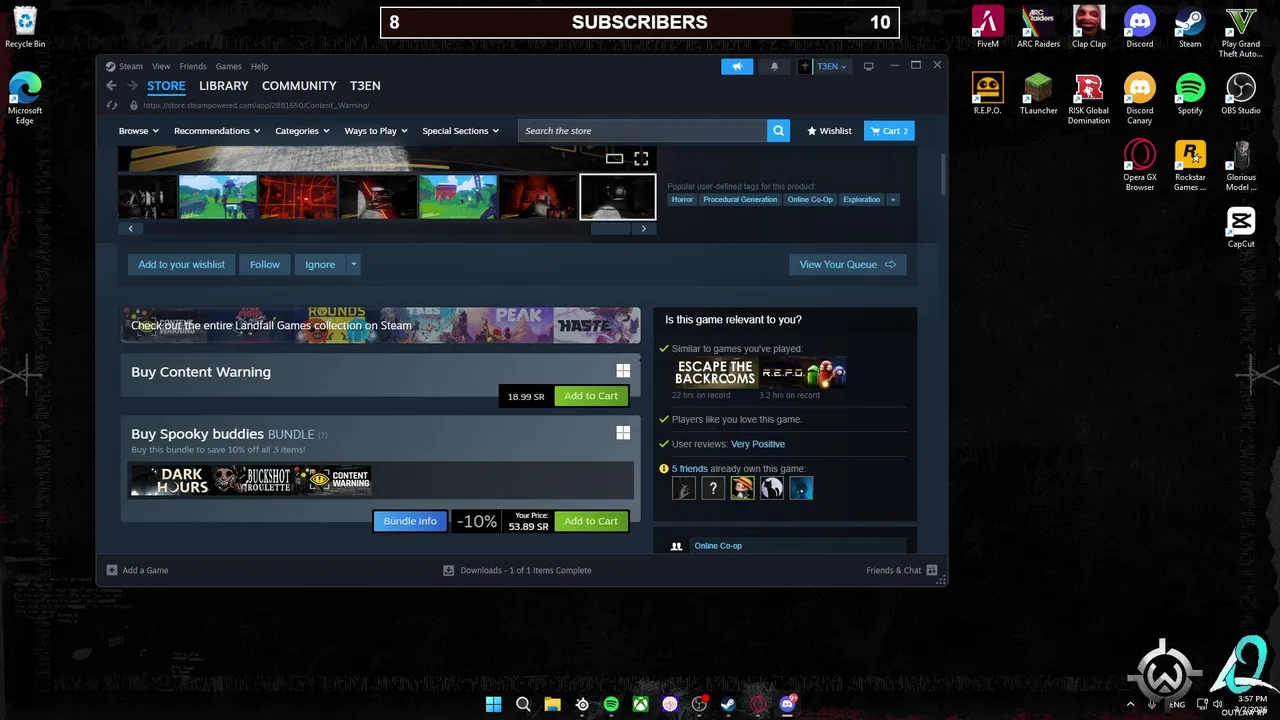Switch to Big Picture mode icon
1280x720 pixels.
[x=868, y=66]
